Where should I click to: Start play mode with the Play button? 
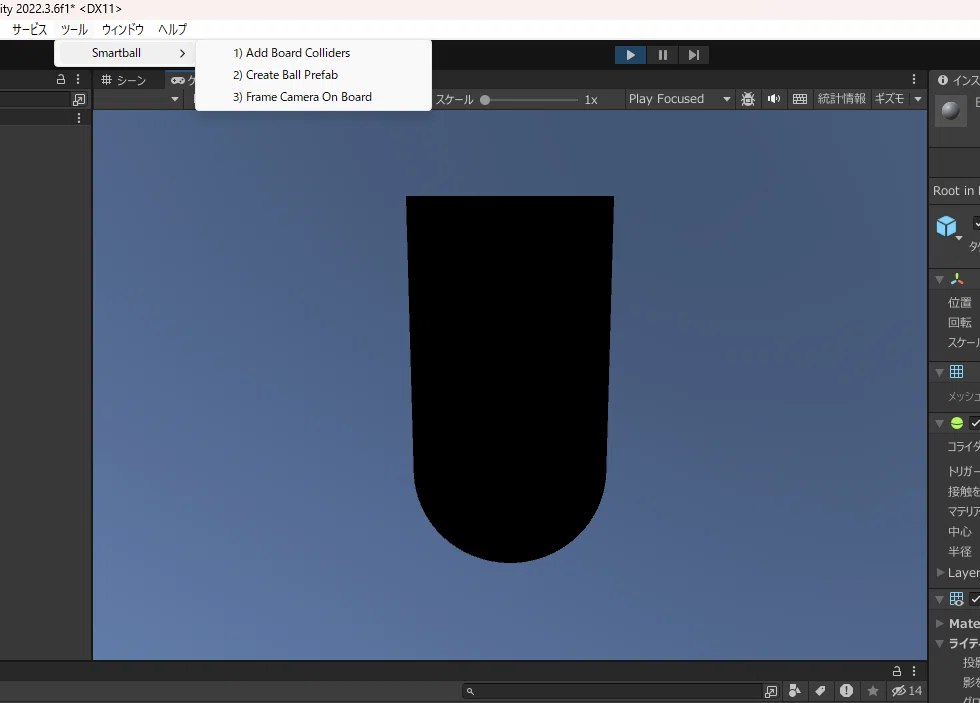coord(630,55)
